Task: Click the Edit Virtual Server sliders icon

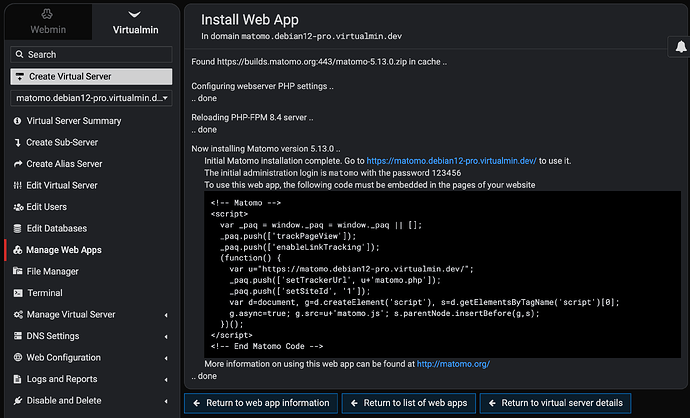Action: tap(18, 185)
